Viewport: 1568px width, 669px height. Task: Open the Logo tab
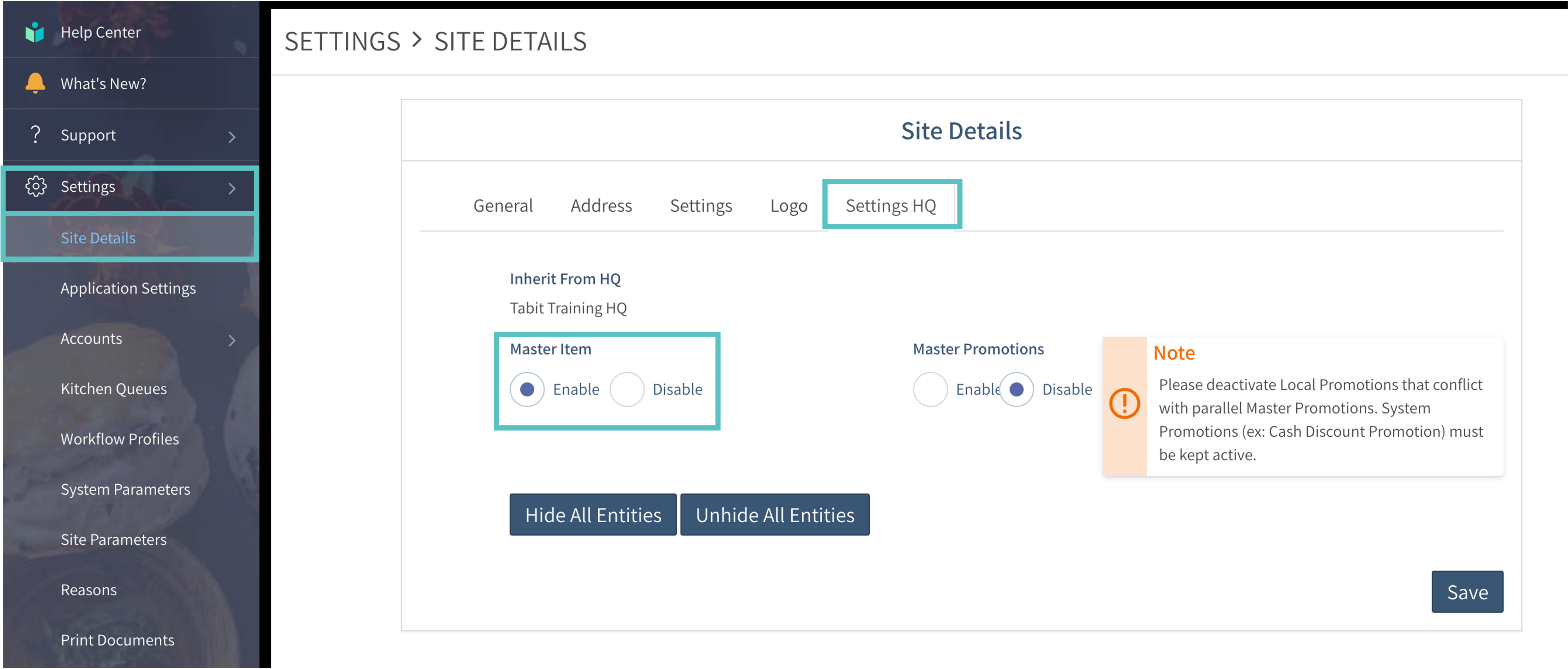tap(788, 206)
